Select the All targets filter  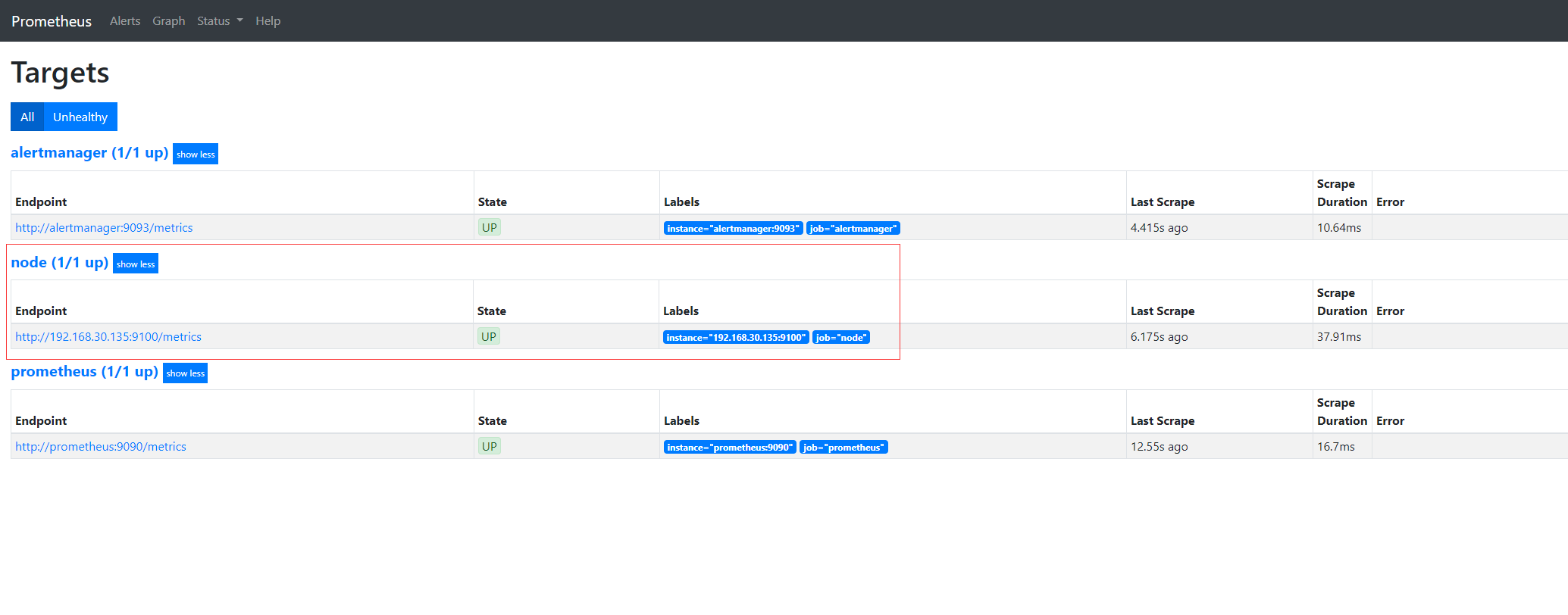27,117
